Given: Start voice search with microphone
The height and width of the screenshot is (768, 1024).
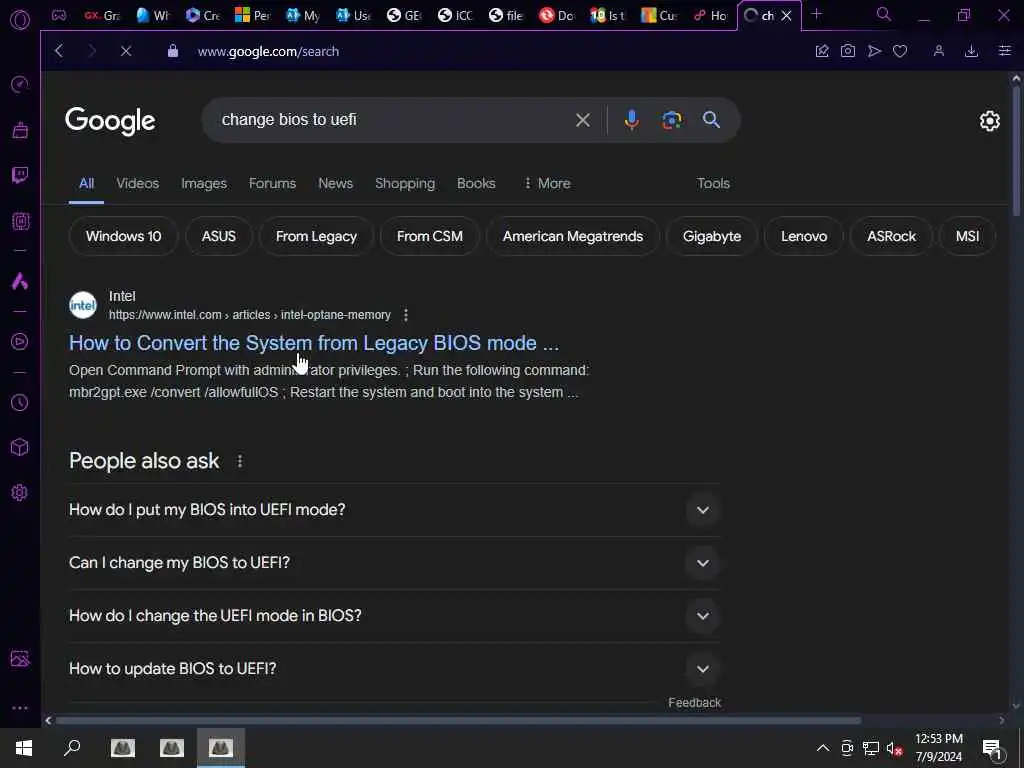Looking at the screenshot, I should (632, 120).
